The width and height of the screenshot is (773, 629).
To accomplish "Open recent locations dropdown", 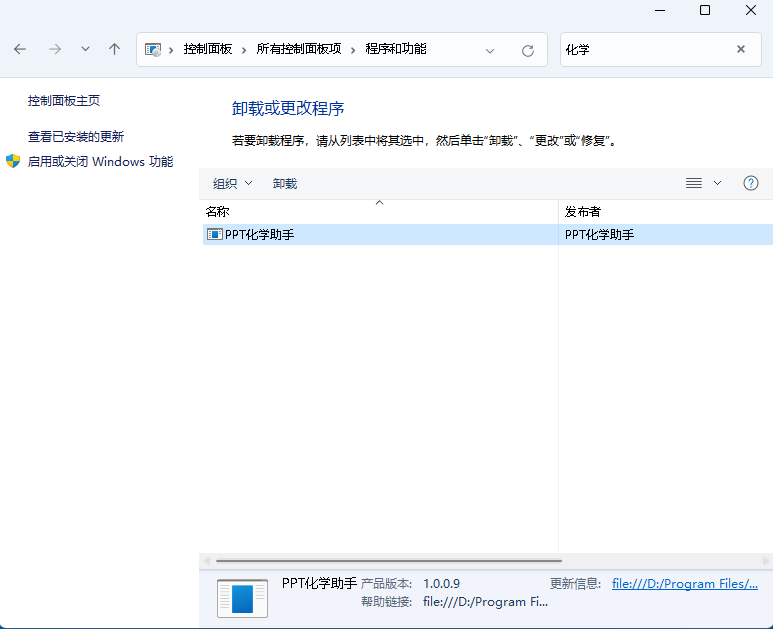I will (x=85, y=49).
